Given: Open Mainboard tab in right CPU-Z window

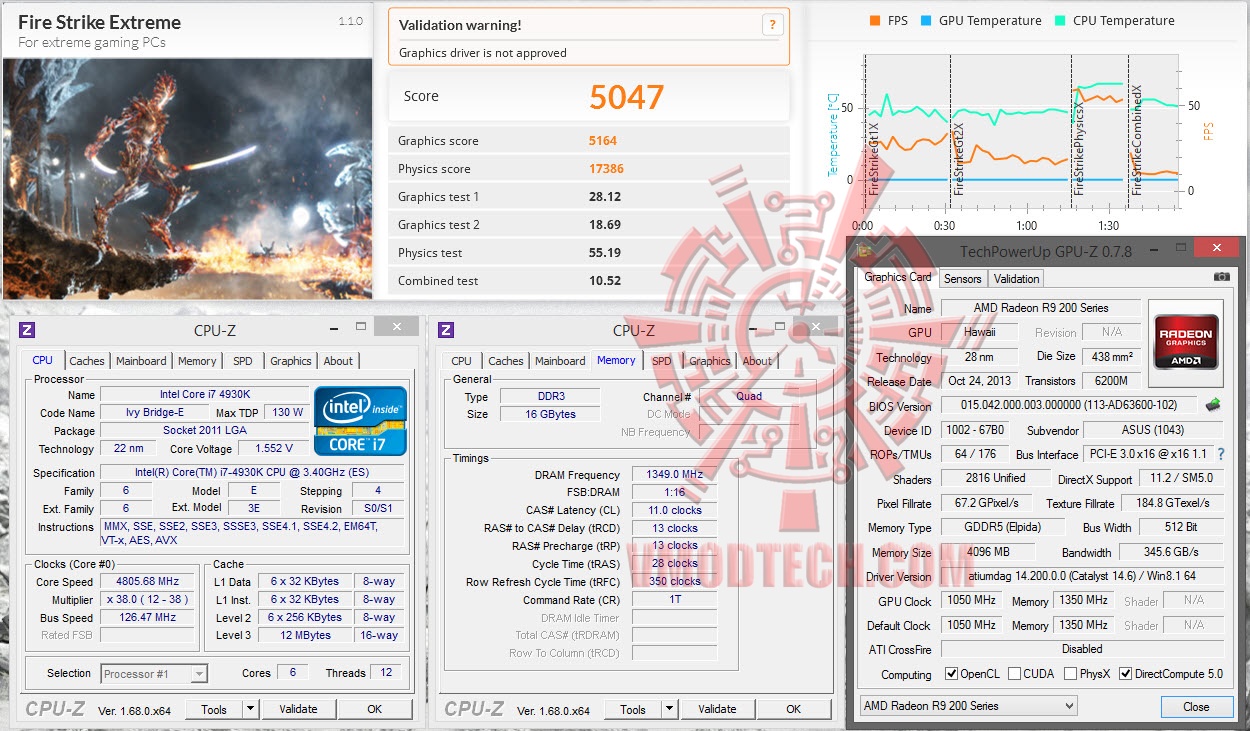Looking at the screenshot, I should point(560,361).
